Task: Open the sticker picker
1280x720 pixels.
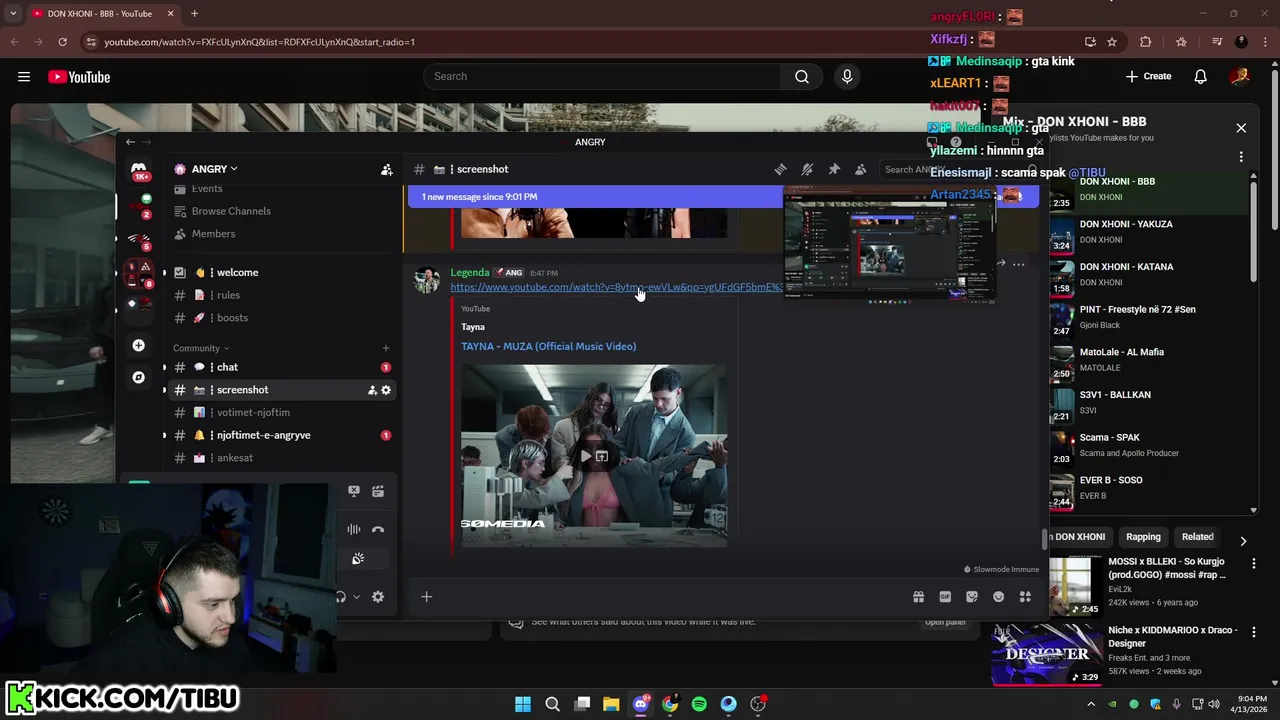Action: (972, 597)
